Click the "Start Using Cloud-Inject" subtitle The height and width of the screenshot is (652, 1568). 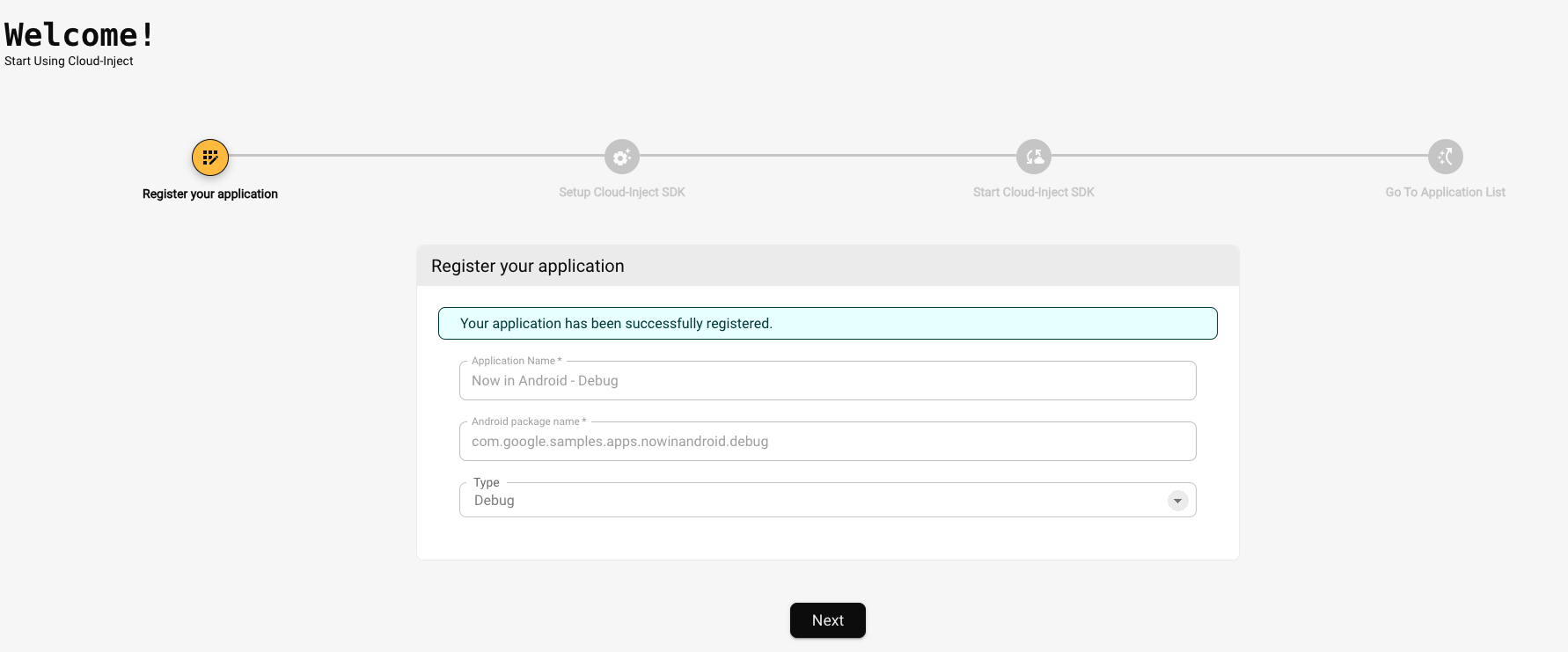pyautogui.click(x=69, y=62)
